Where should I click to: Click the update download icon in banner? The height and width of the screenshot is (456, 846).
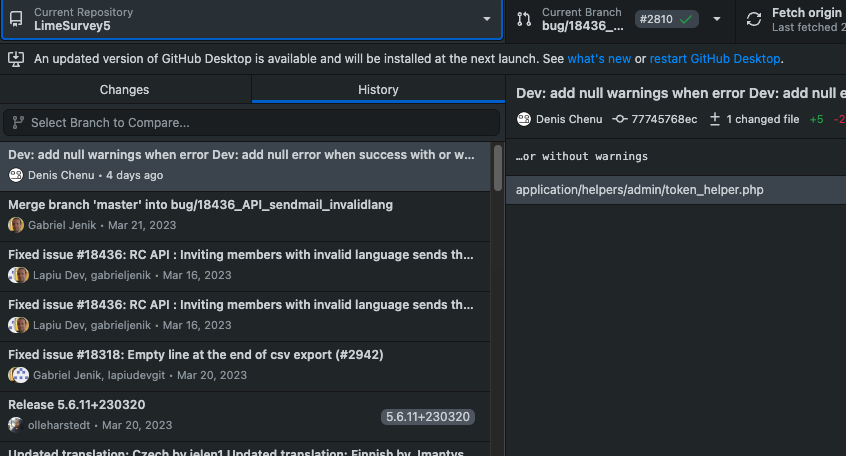coord(16,59)
